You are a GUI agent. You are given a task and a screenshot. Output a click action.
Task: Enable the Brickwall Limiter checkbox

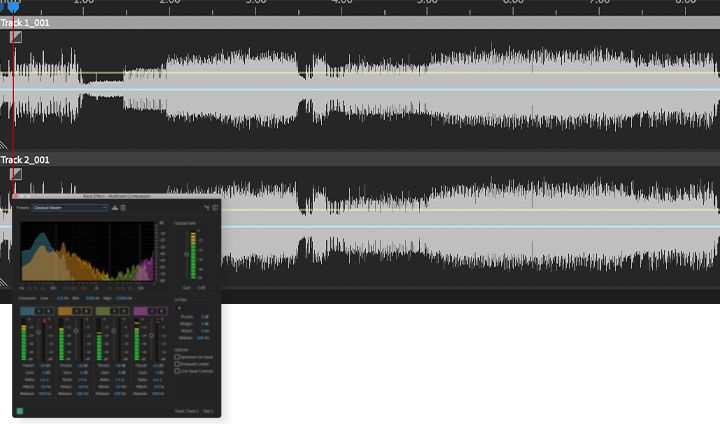(178, 364)
